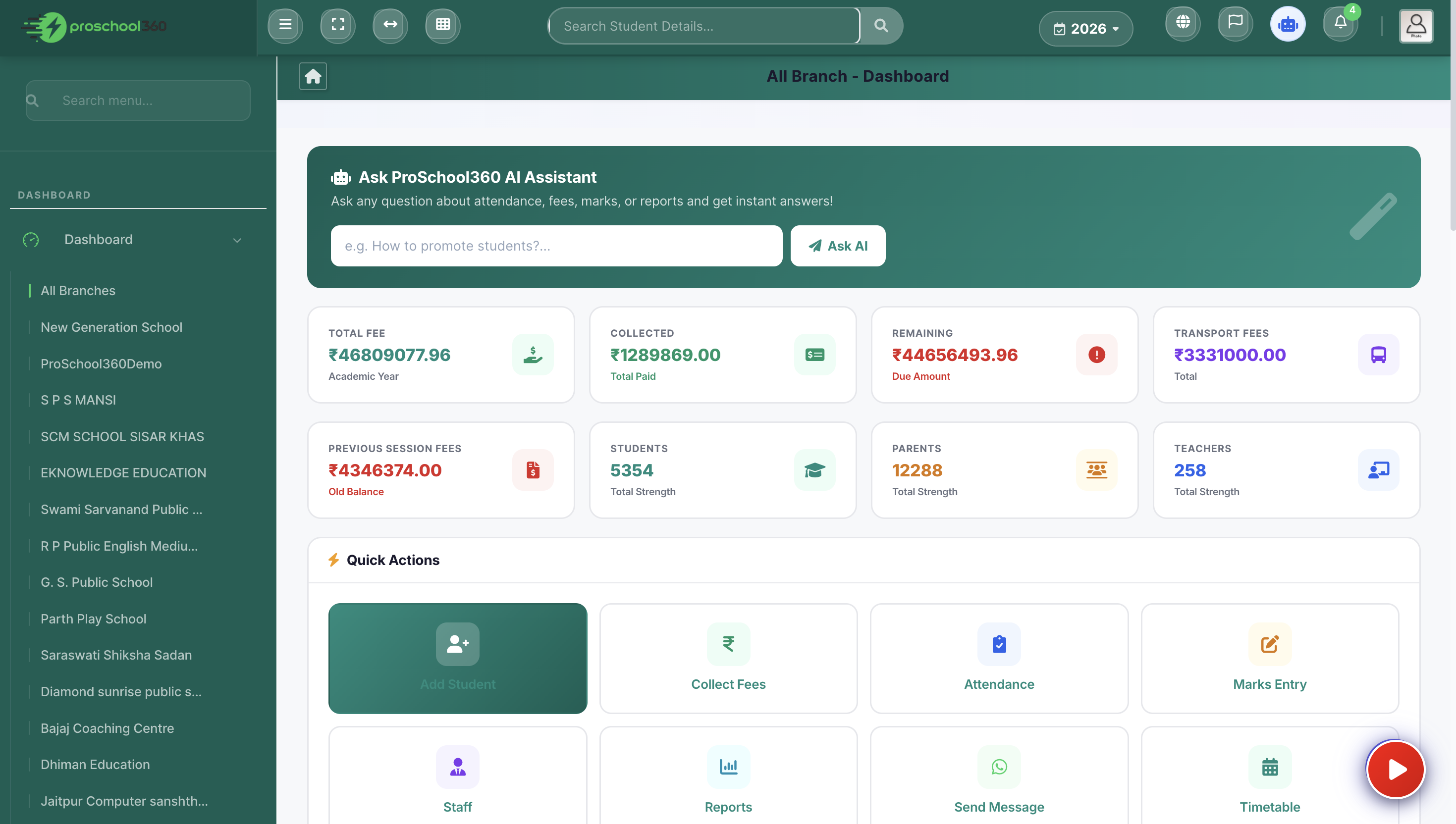Open Diamond sunrise public school branch
This screenshot has width=1456, height=824.
click(121, 692)
